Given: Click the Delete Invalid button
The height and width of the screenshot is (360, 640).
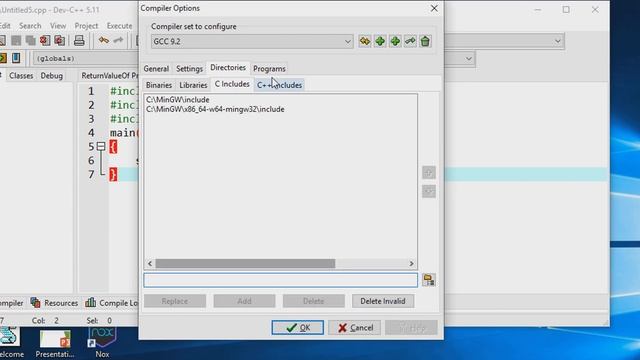Looking at the screenshot, I should 383,301.
